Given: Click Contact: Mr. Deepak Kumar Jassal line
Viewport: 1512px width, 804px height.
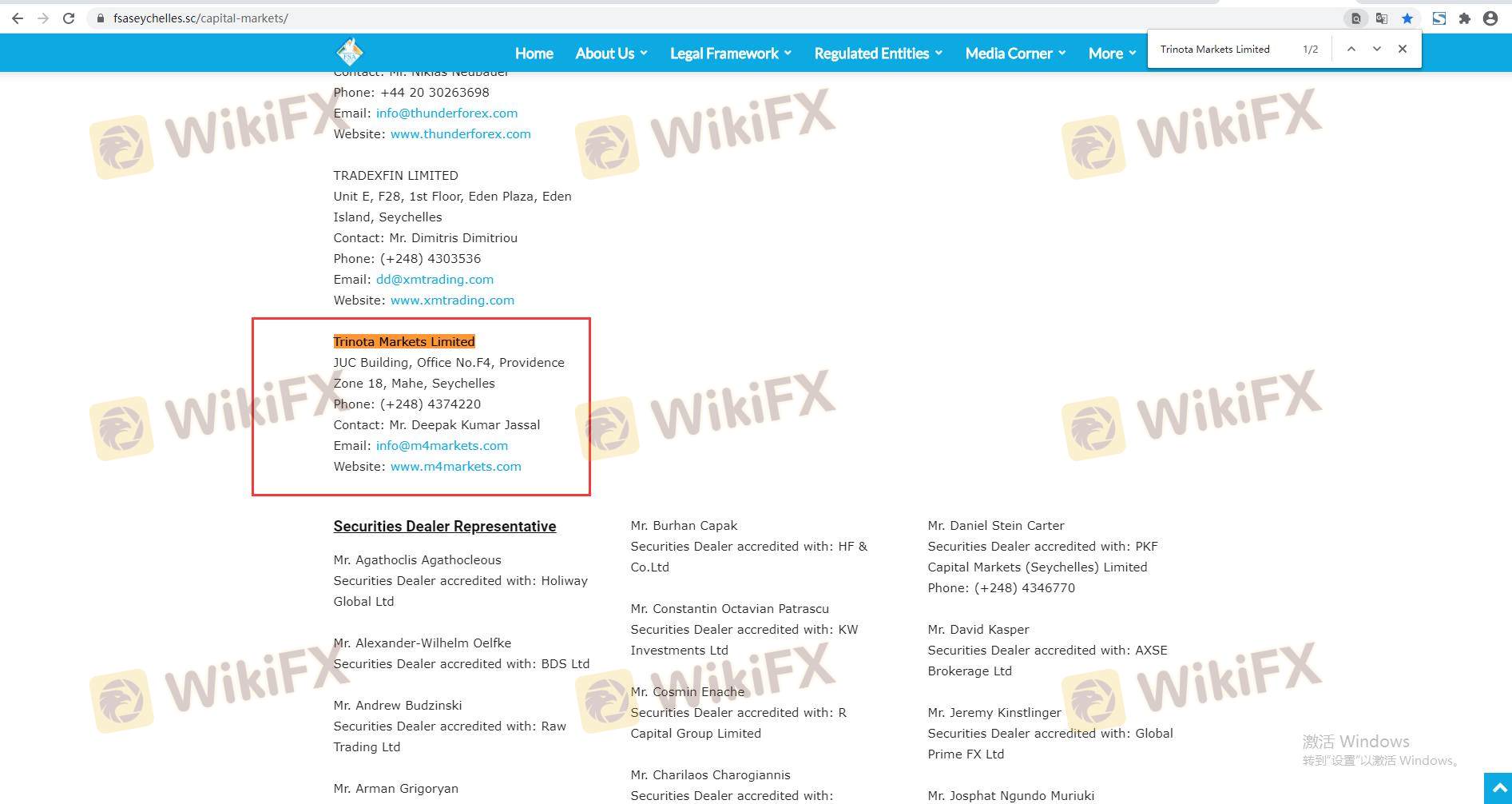Looking at the screenshot, I should click(x=437, y=425).
